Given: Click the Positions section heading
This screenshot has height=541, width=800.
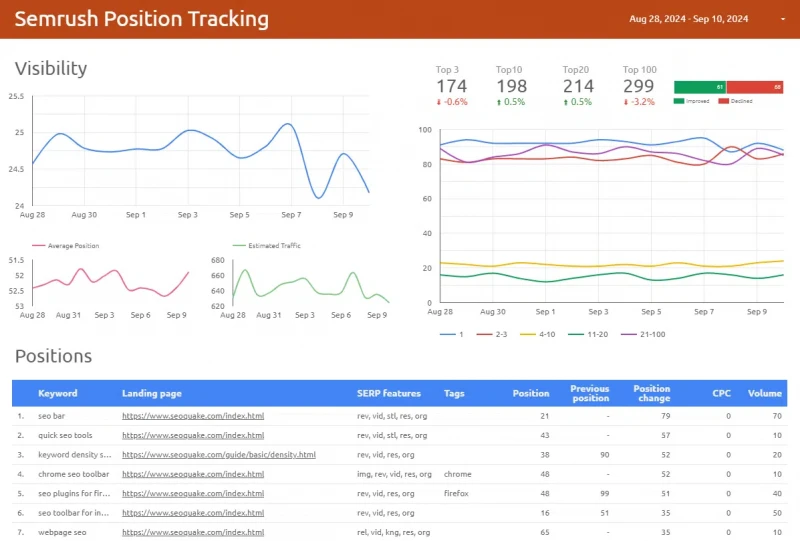Looking at the screenshot, I should click(53, 356).
